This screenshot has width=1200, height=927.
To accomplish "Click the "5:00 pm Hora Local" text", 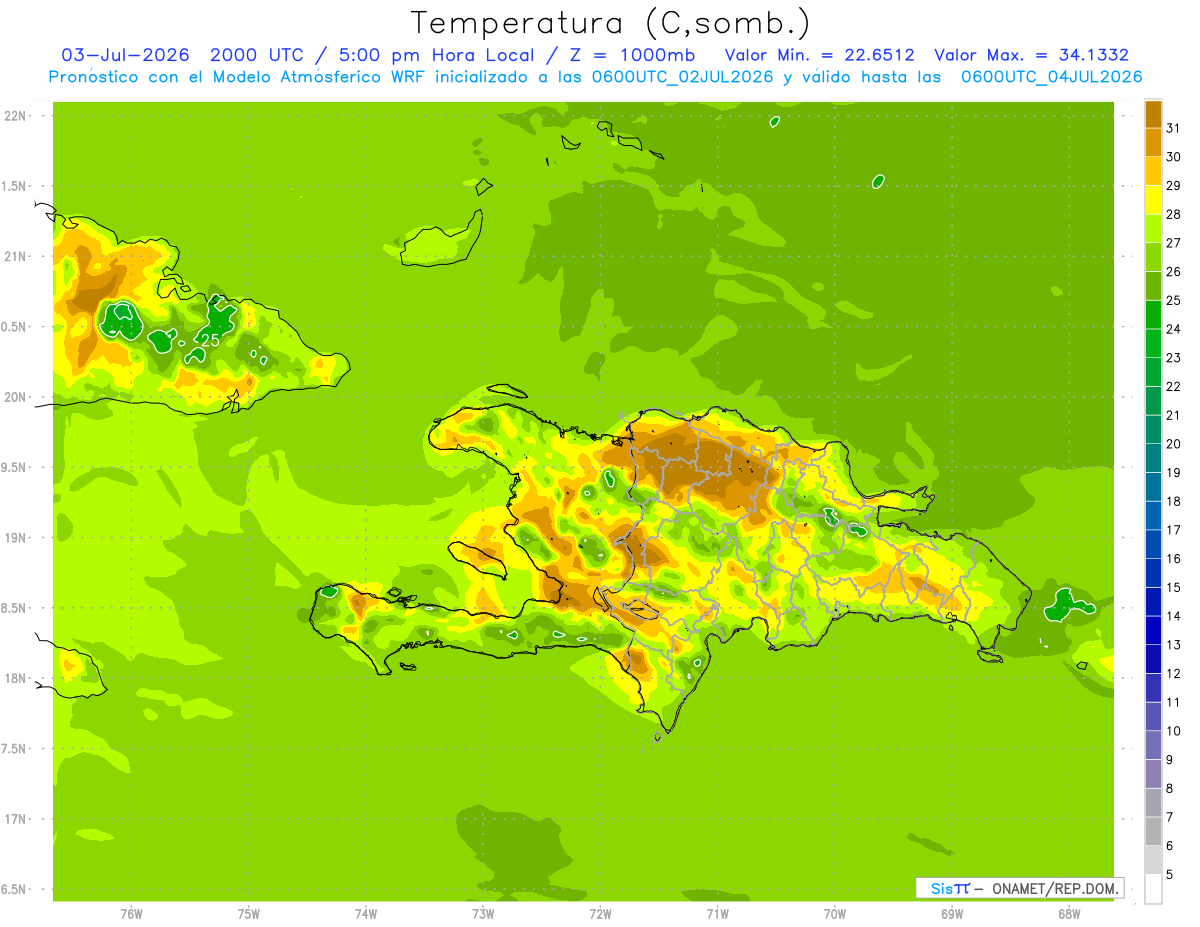I will pyautogui.click(x=434, y=55).
